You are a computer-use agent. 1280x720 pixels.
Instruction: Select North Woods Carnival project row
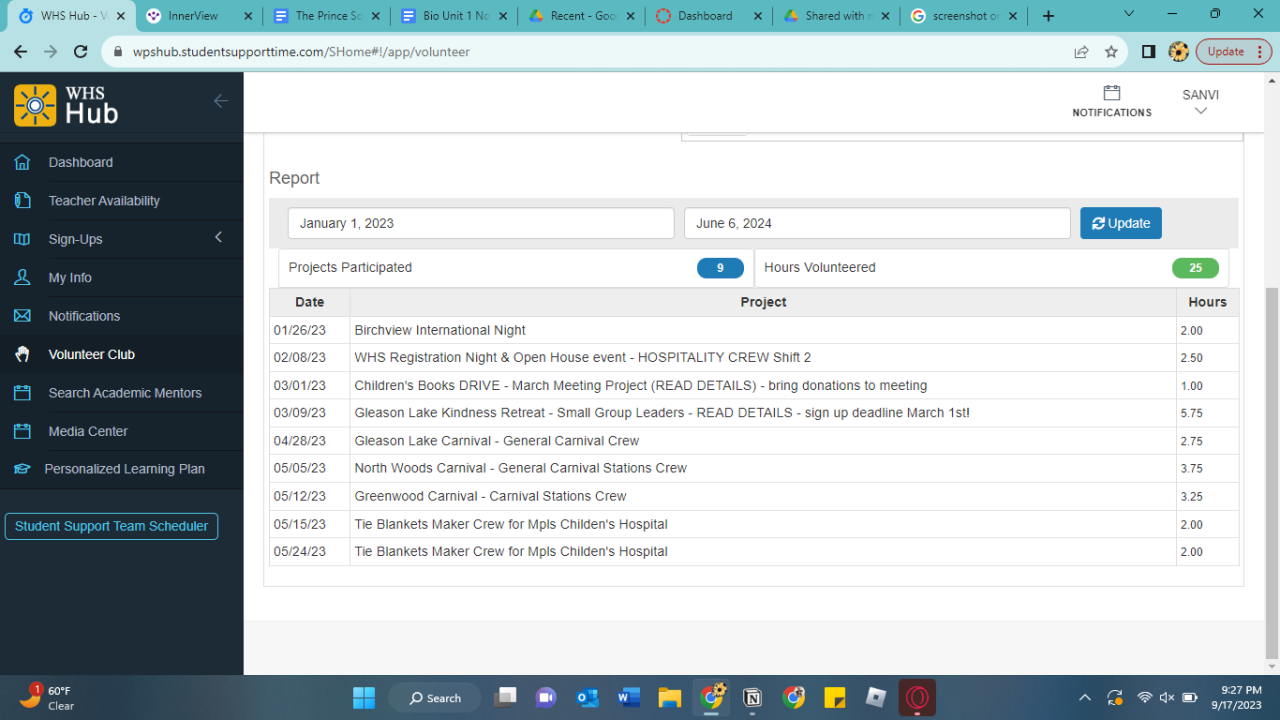pos(754,468)
